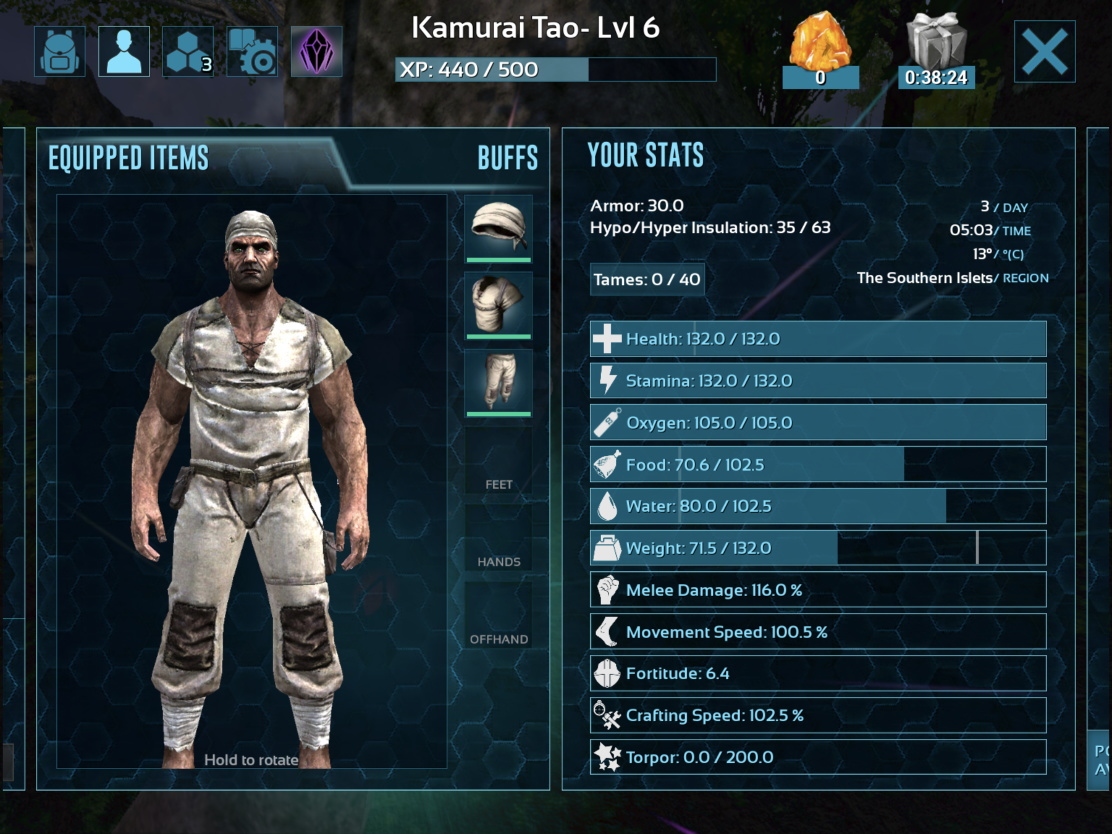
Task: Tap the Melee Damage stat row
Action: 818,590
